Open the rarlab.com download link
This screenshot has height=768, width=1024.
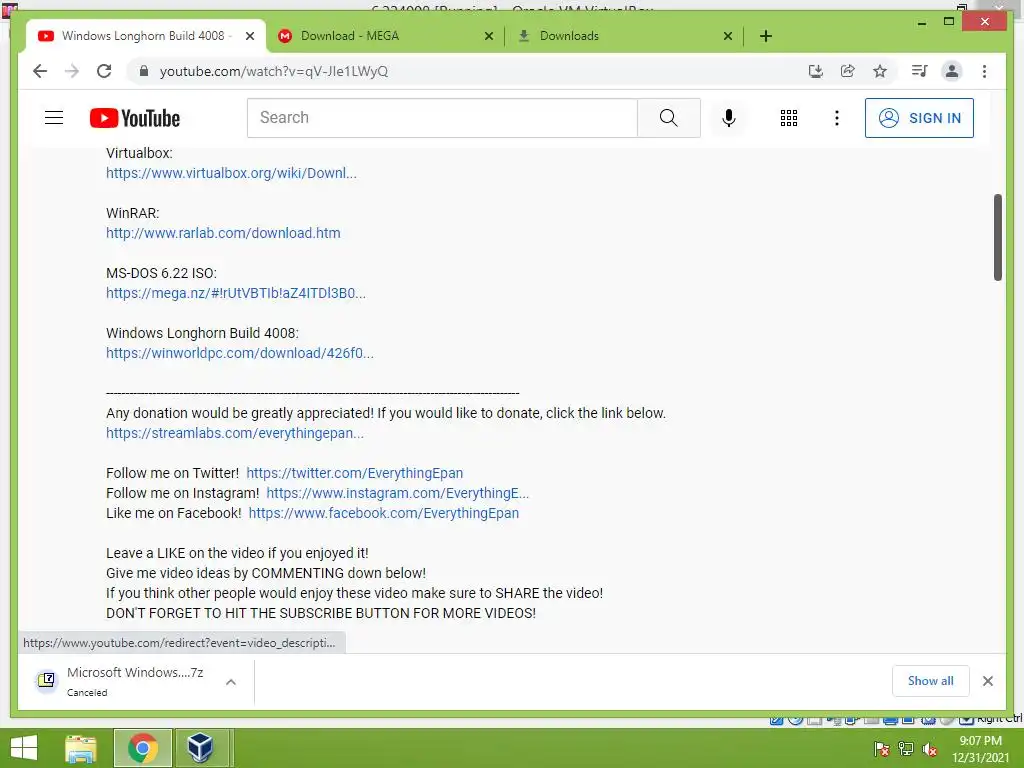click(223, 233)
